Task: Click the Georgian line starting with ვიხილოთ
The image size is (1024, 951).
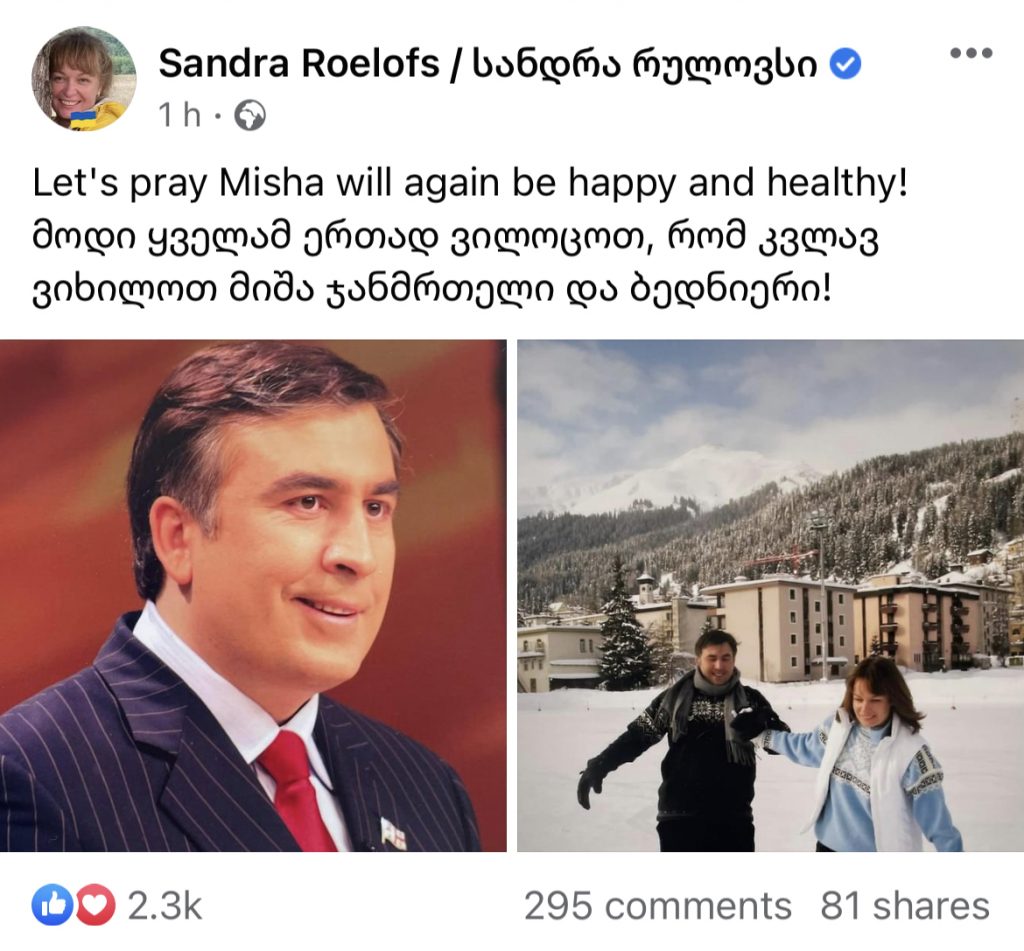Action: tap(432, 292)
